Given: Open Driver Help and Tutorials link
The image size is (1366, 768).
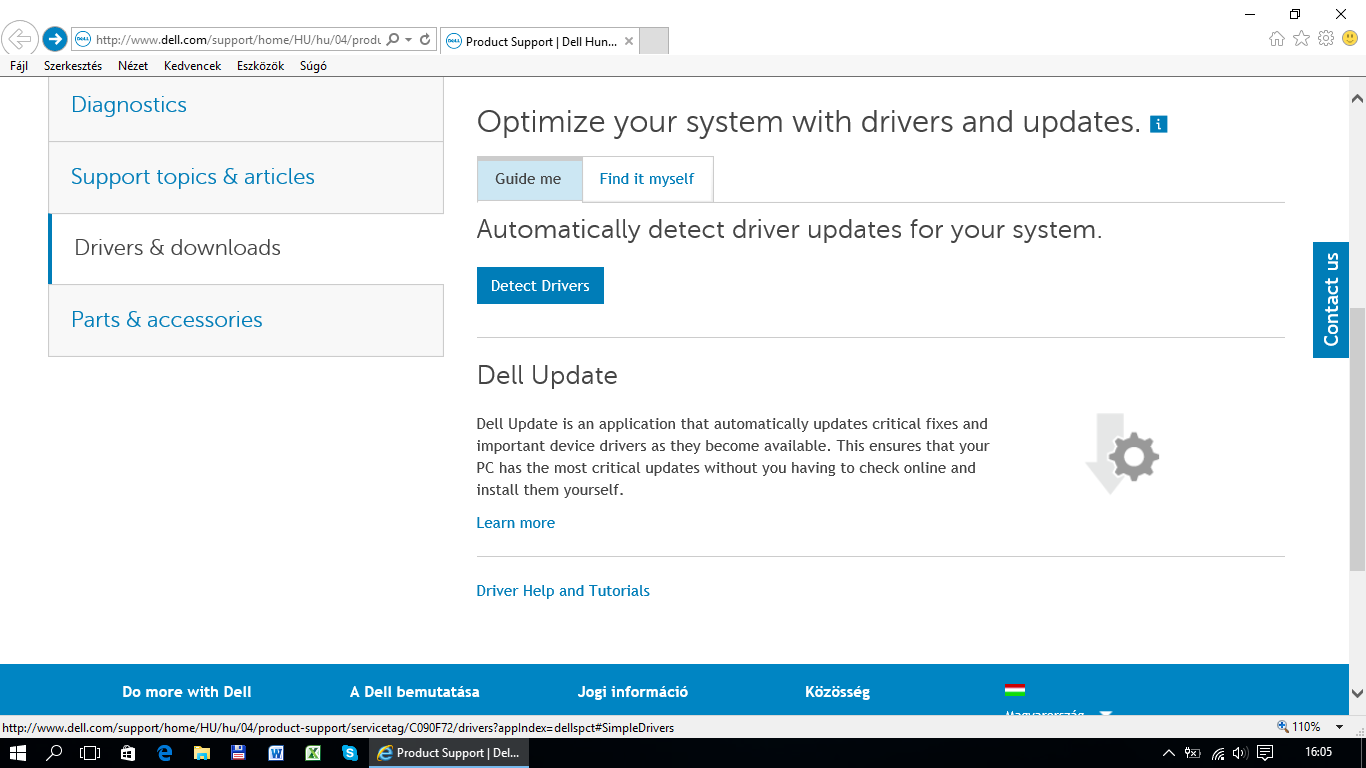Looking at the screenshot, I should click(563, 591).
